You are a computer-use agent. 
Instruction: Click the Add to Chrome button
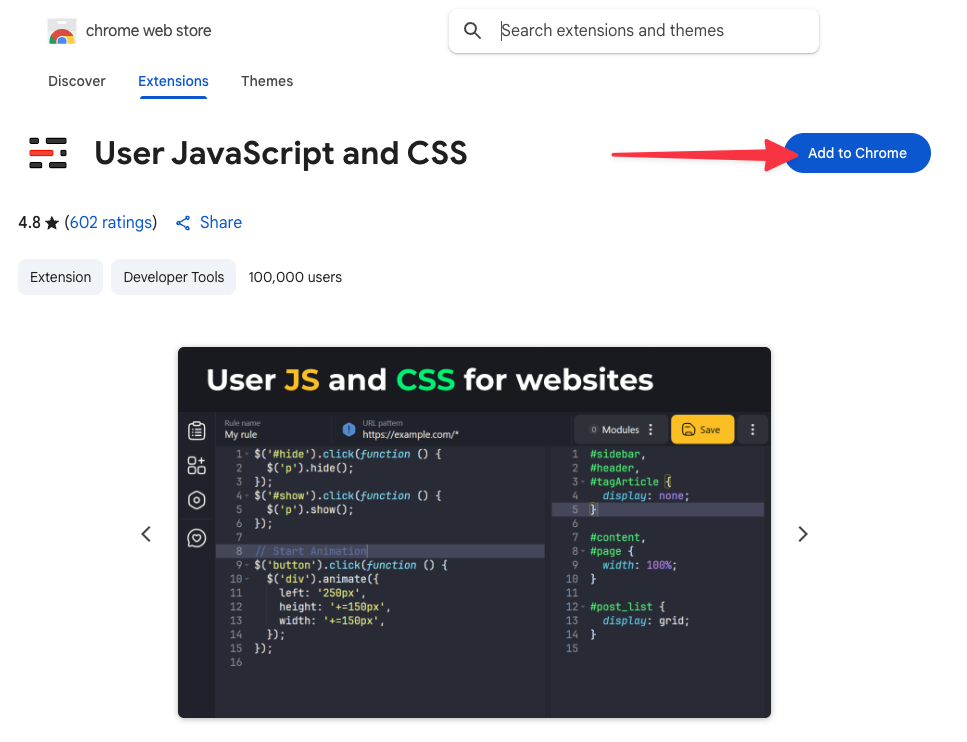pos(857,153)
